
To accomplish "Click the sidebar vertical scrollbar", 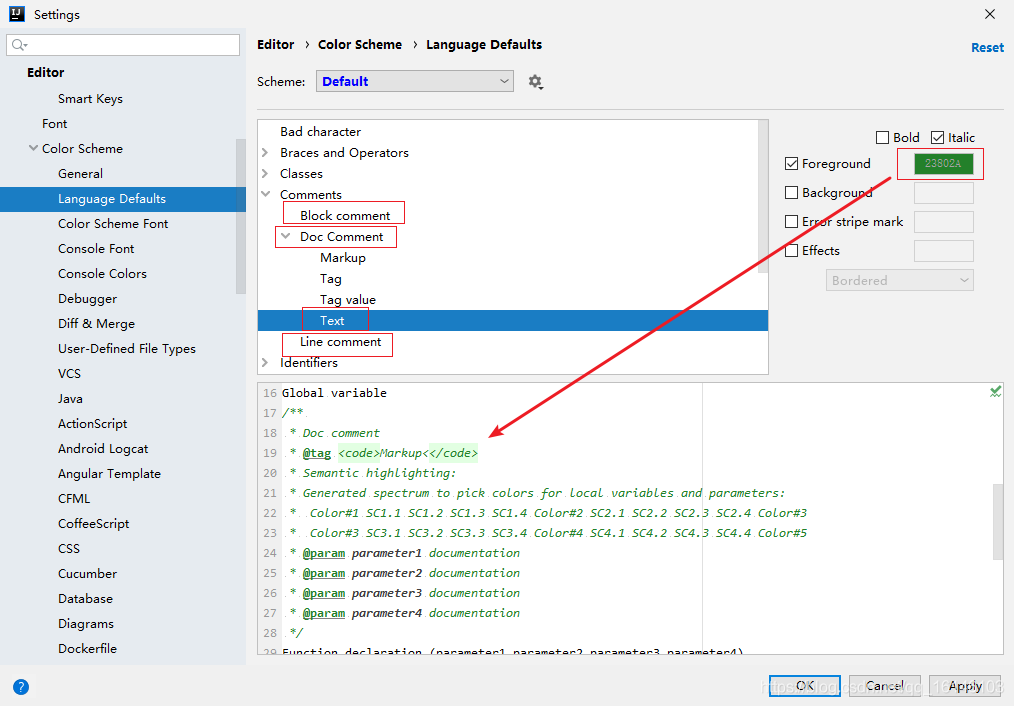I will [241, 217].
